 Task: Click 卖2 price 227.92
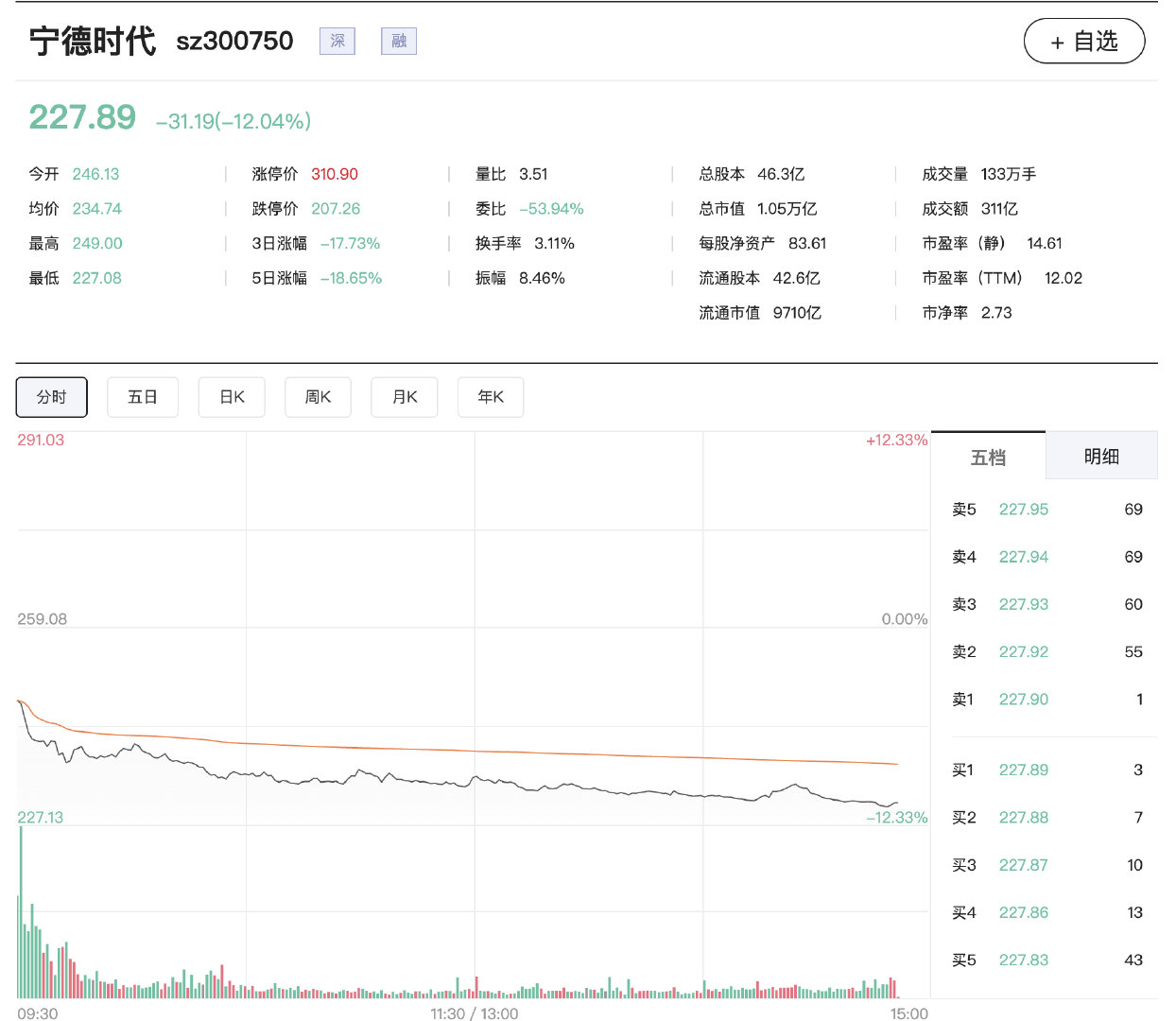tap(1024, 651)
